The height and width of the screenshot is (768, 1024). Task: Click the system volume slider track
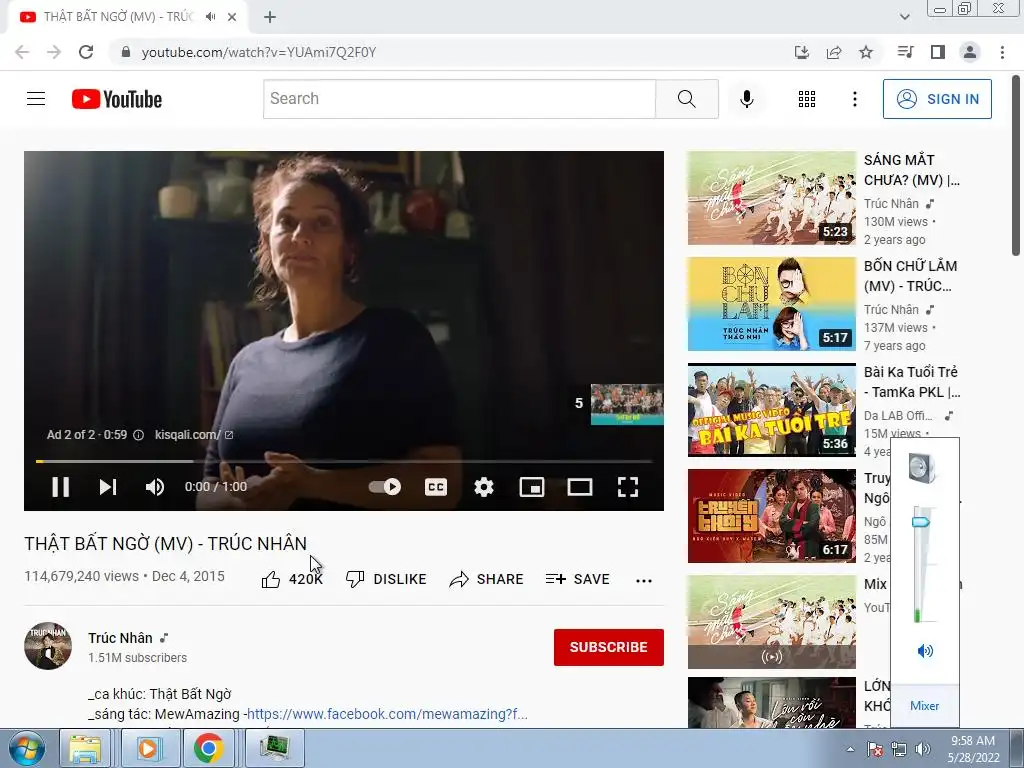coord(920,564)
